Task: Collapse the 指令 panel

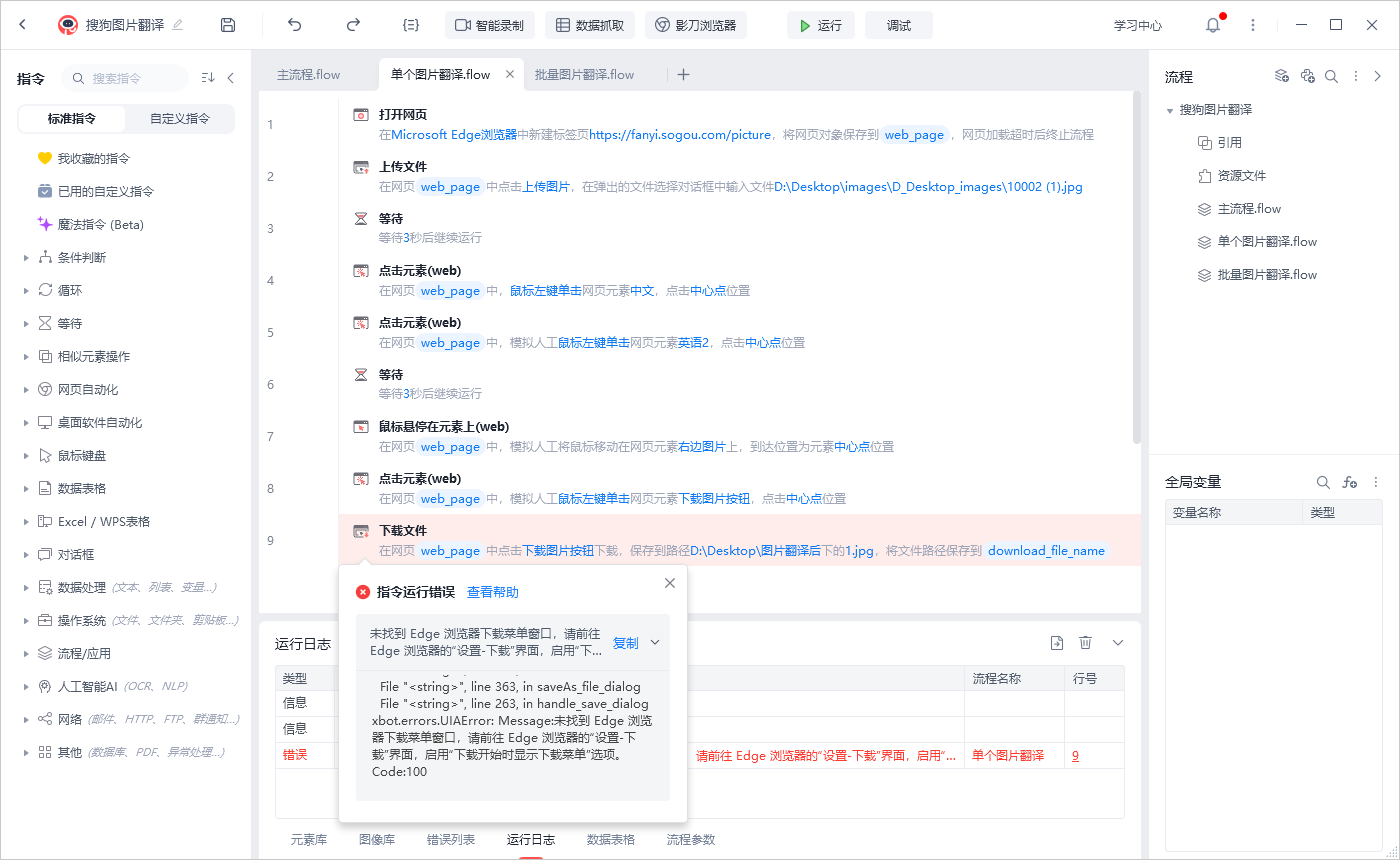Action: [x=231, y=78]
